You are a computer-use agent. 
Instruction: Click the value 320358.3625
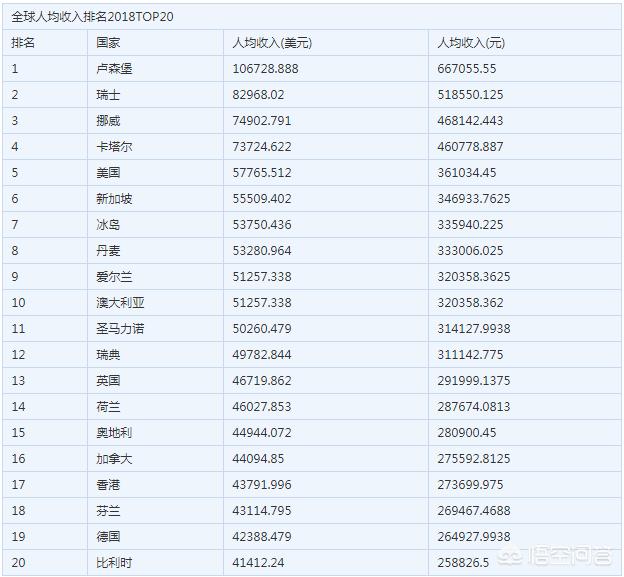(x=474, y=277)
